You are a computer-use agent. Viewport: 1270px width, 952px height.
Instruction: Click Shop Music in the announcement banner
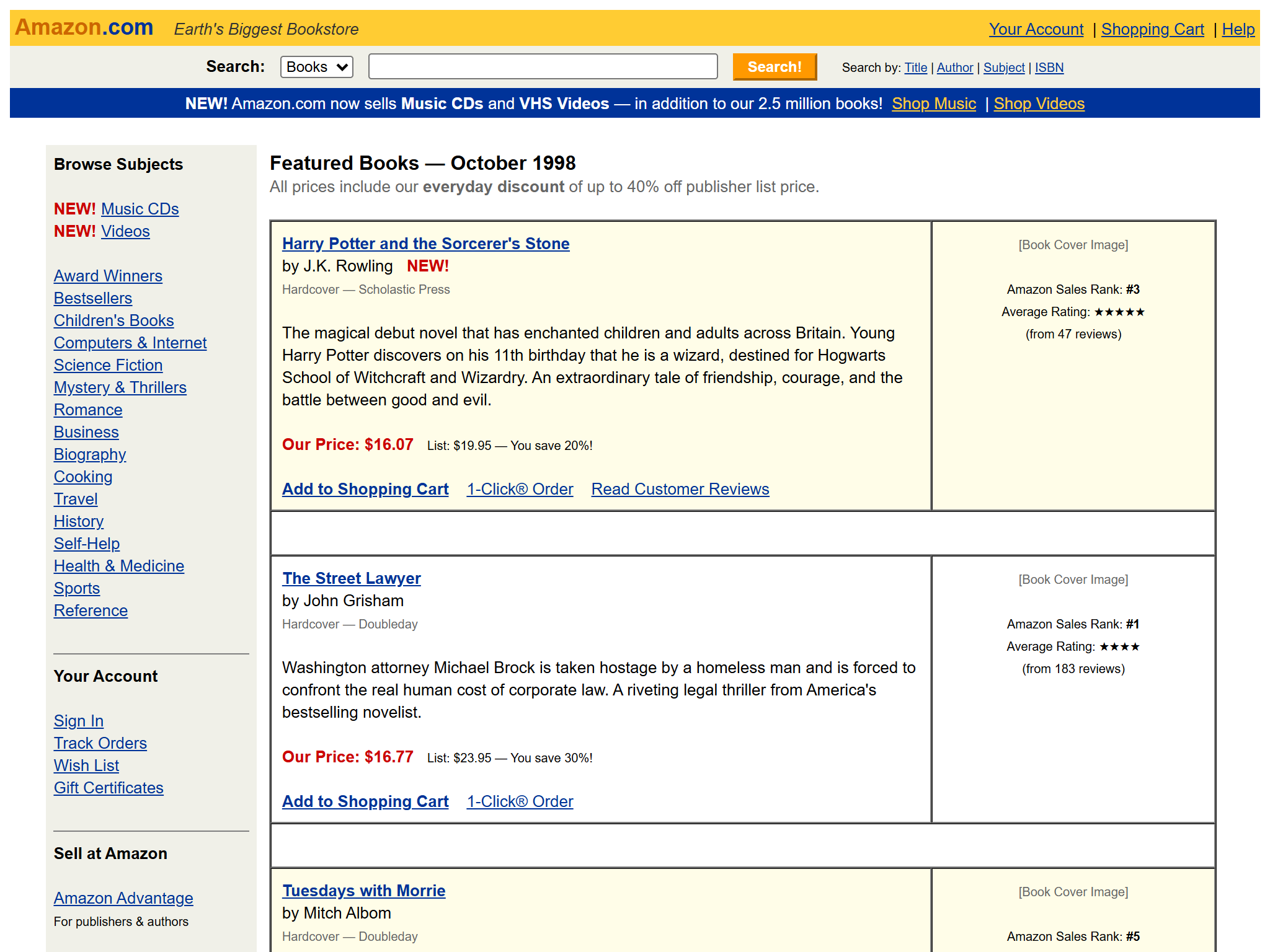[934, 104]
